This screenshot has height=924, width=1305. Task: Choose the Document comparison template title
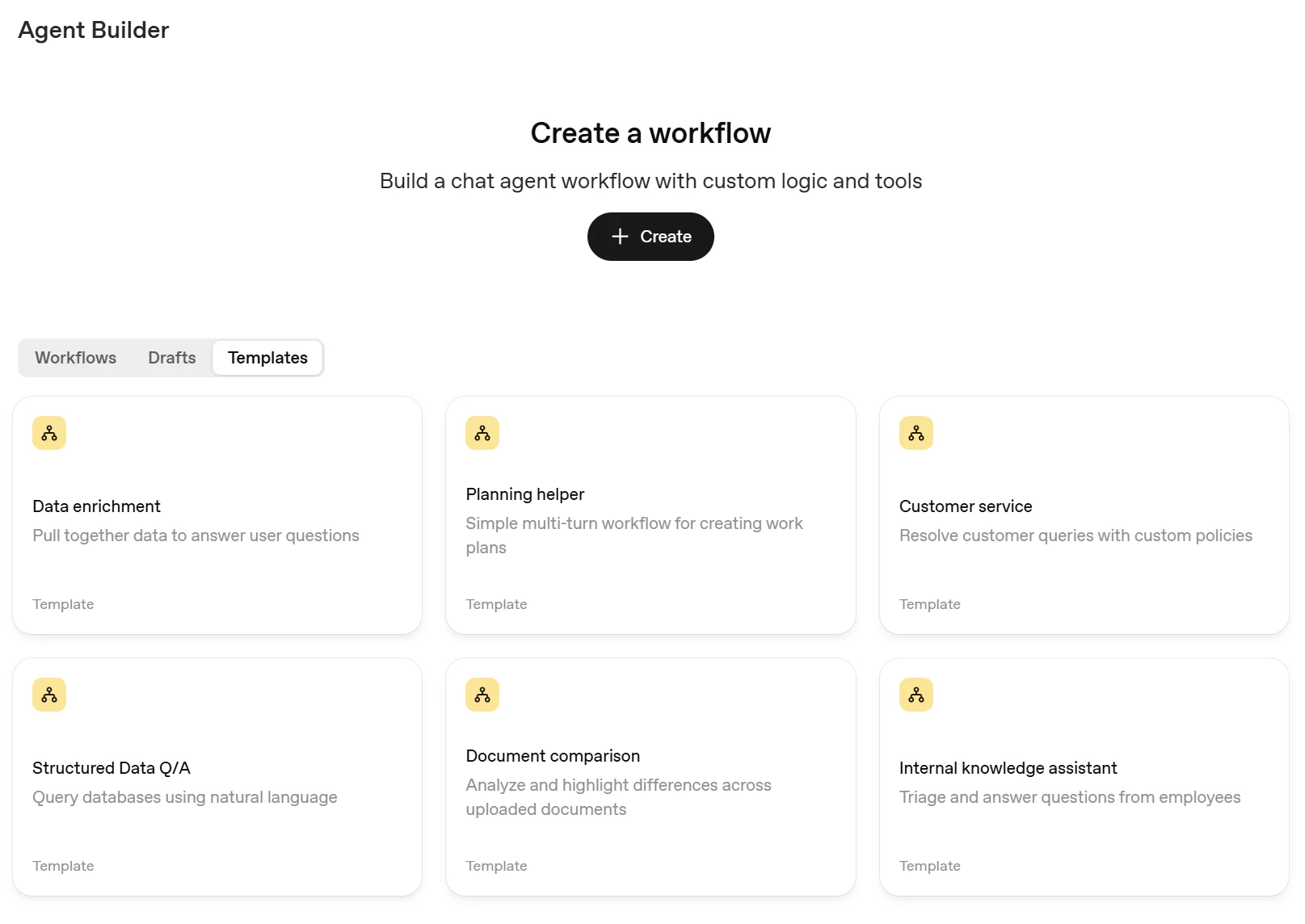(553, 756)
